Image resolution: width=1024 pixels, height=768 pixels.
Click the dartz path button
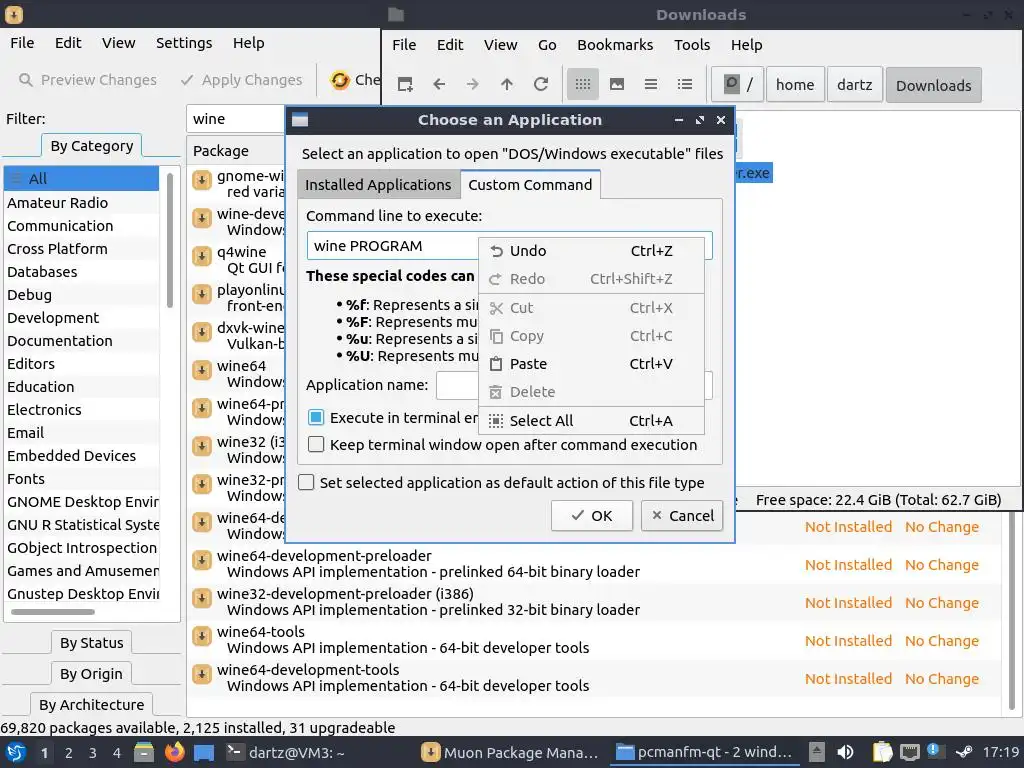coord(855,85)
